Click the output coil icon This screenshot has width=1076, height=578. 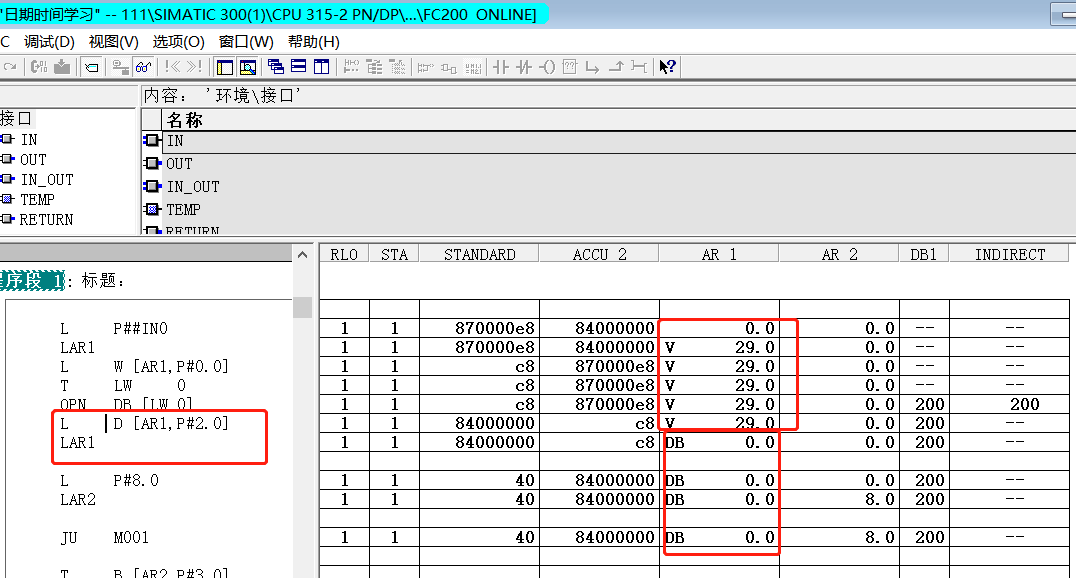point(546,67)
